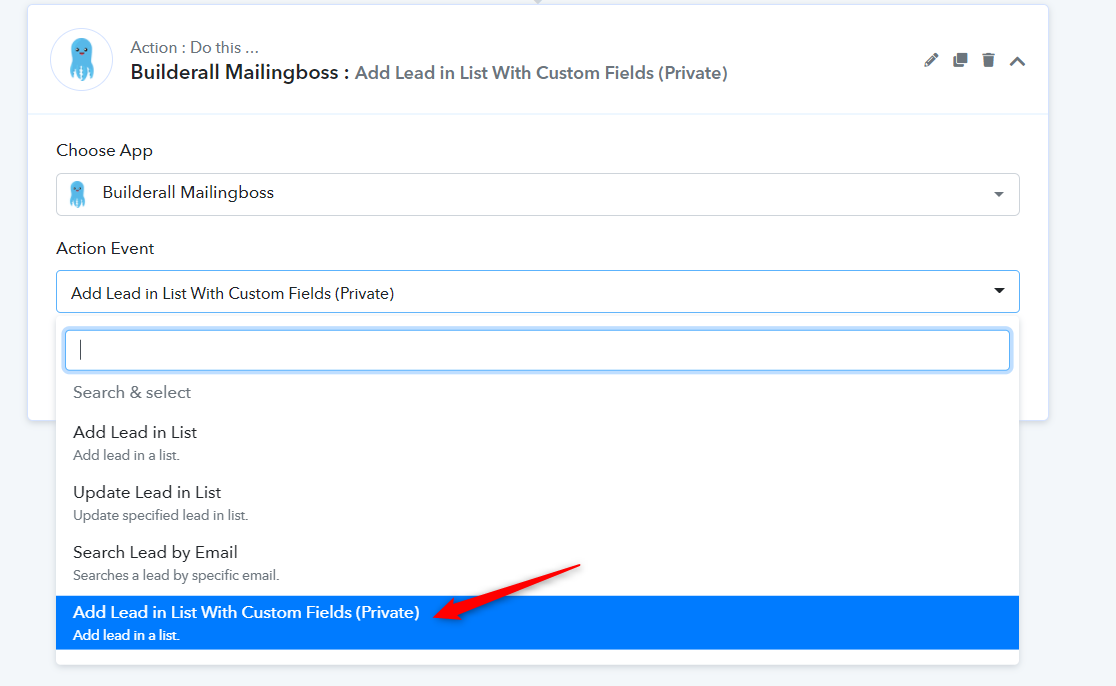Screen dimensions: 1116x686
Task: Click the Action Event selected value field
Action: pos(537,292)
